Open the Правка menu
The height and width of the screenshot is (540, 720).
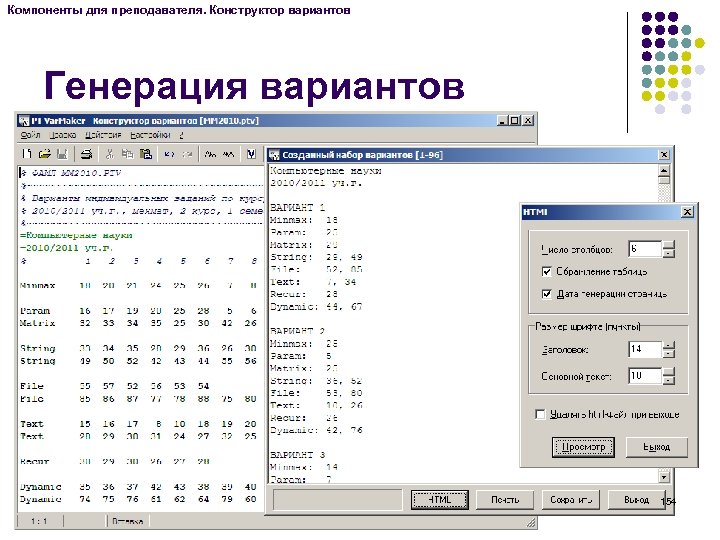pos(63,135)
